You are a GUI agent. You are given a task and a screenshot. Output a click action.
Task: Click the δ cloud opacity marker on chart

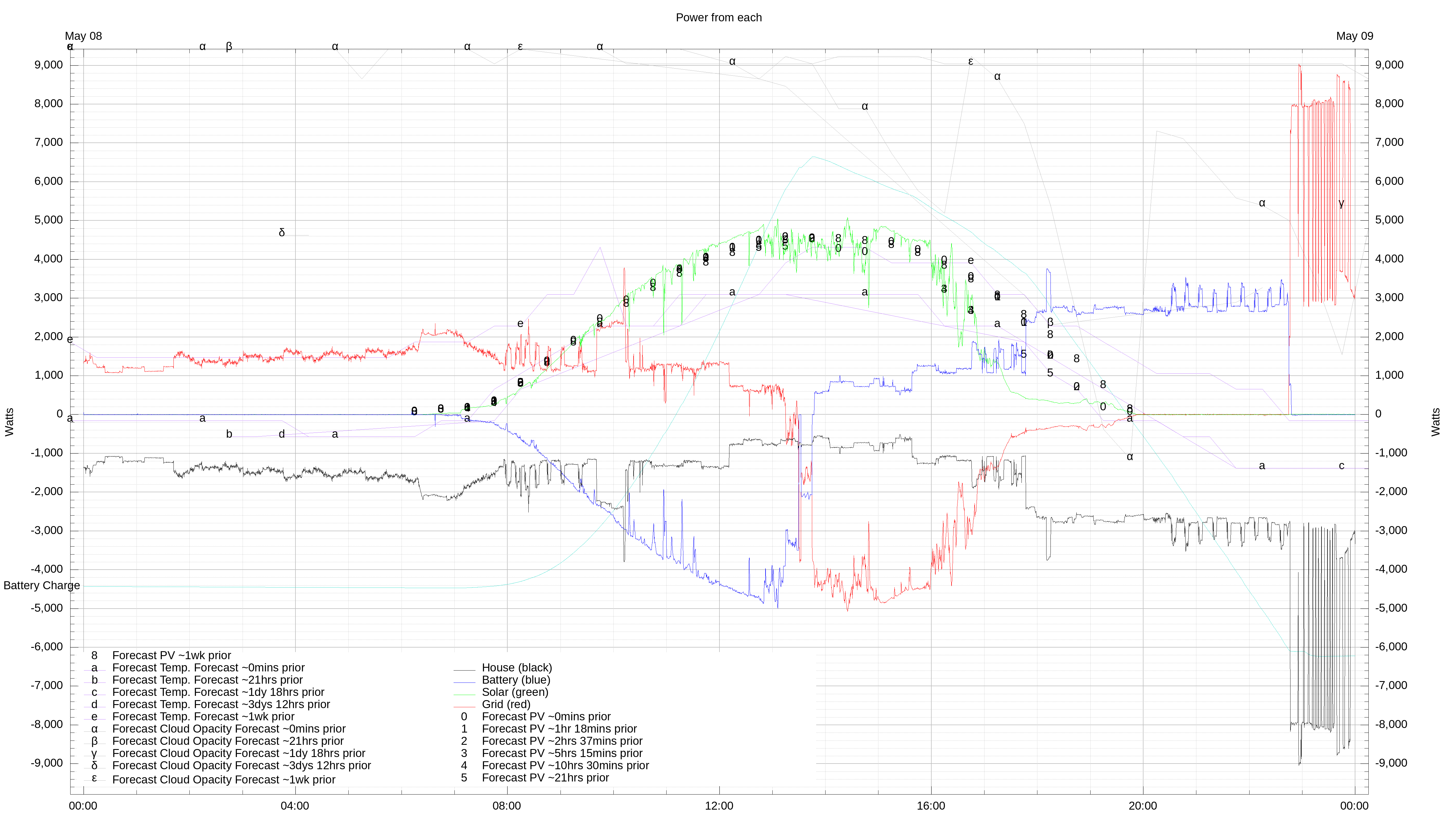(x=282, y=233)
